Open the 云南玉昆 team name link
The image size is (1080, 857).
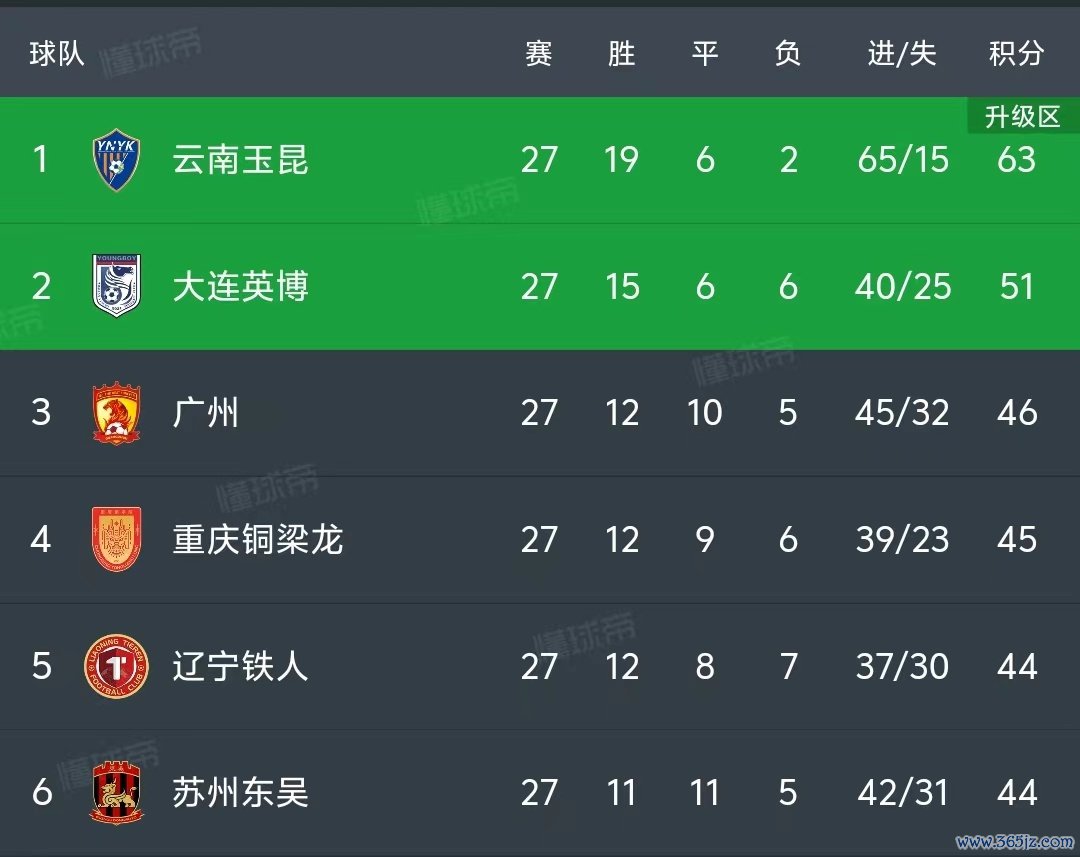click(x=240, y=160)
